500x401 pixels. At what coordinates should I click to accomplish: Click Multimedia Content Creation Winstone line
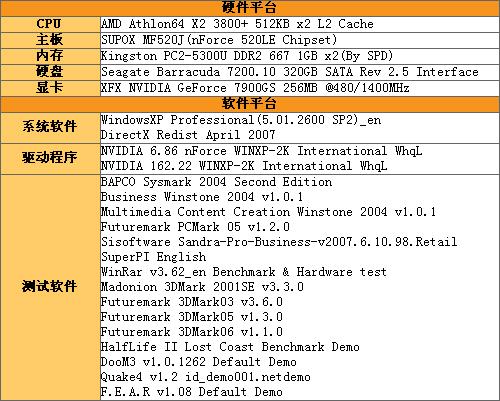(268, 212)
